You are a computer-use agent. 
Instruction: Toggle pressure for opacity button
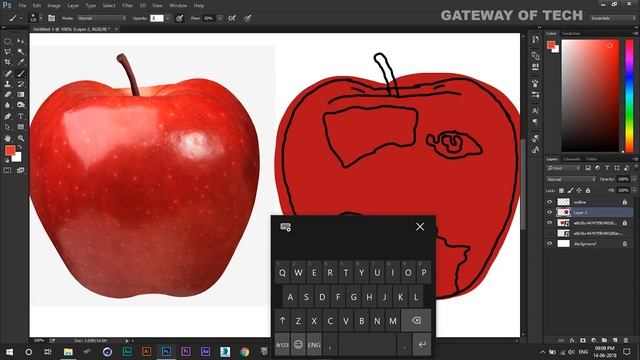179,18
